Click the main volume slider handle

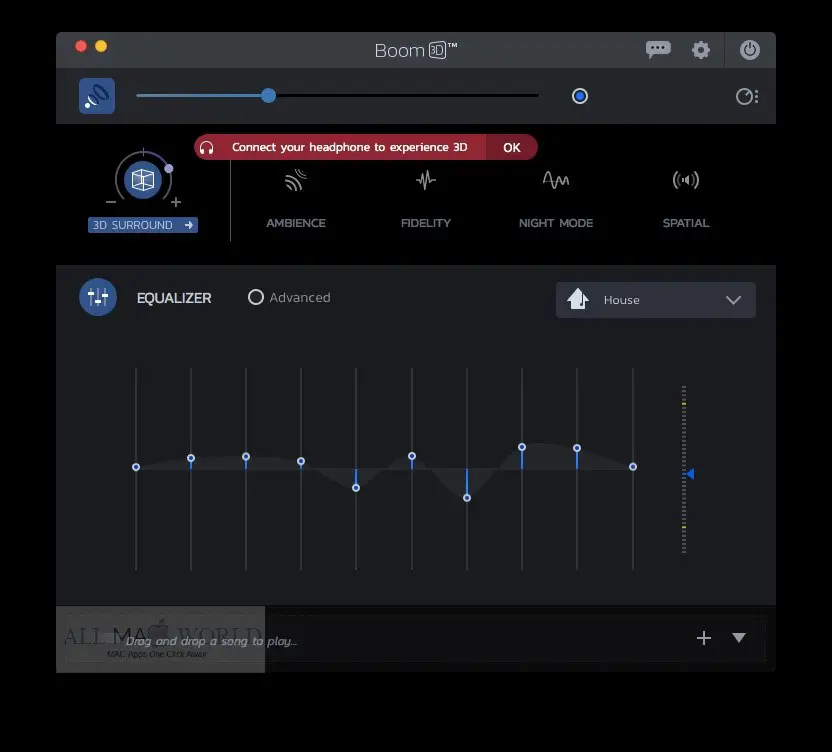(x=268, y=96)
